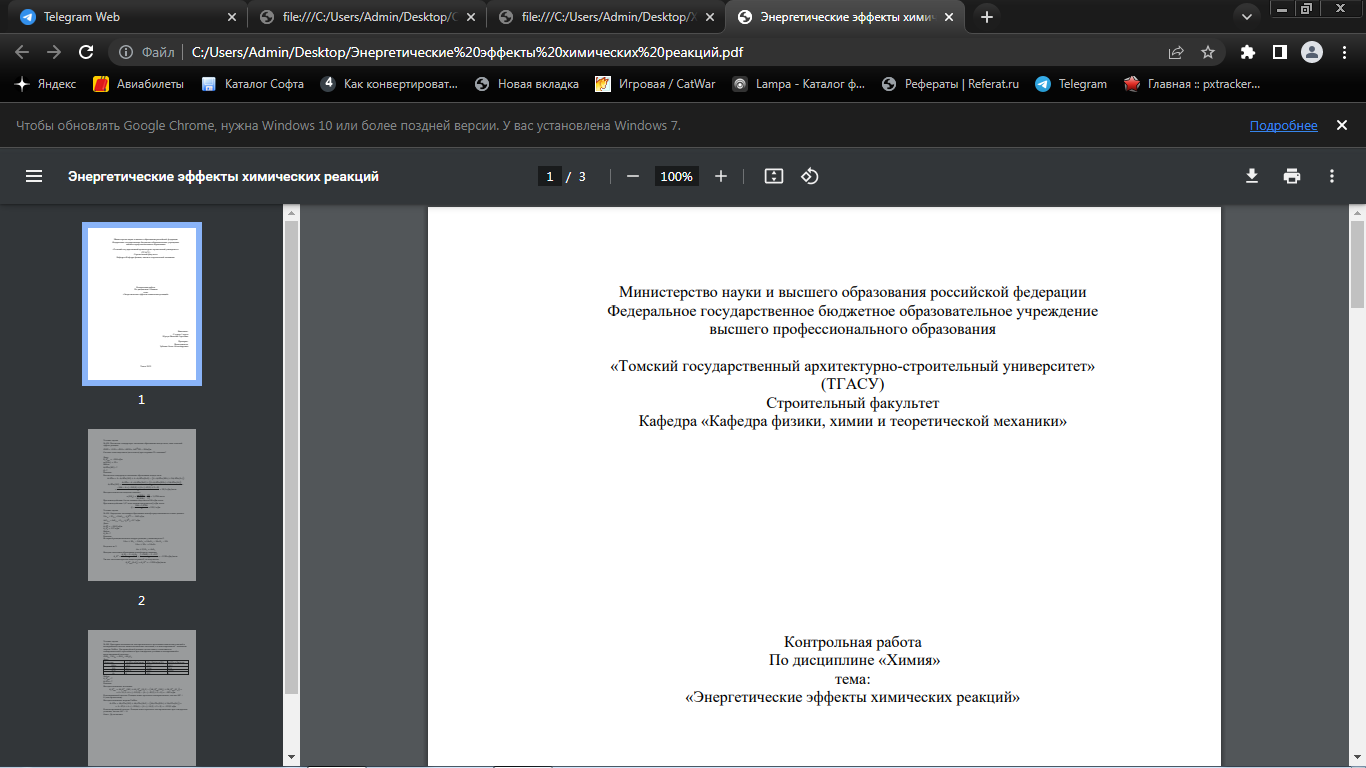
Task: Open the tab search dropdown arrow
Action: point(1246,17)
